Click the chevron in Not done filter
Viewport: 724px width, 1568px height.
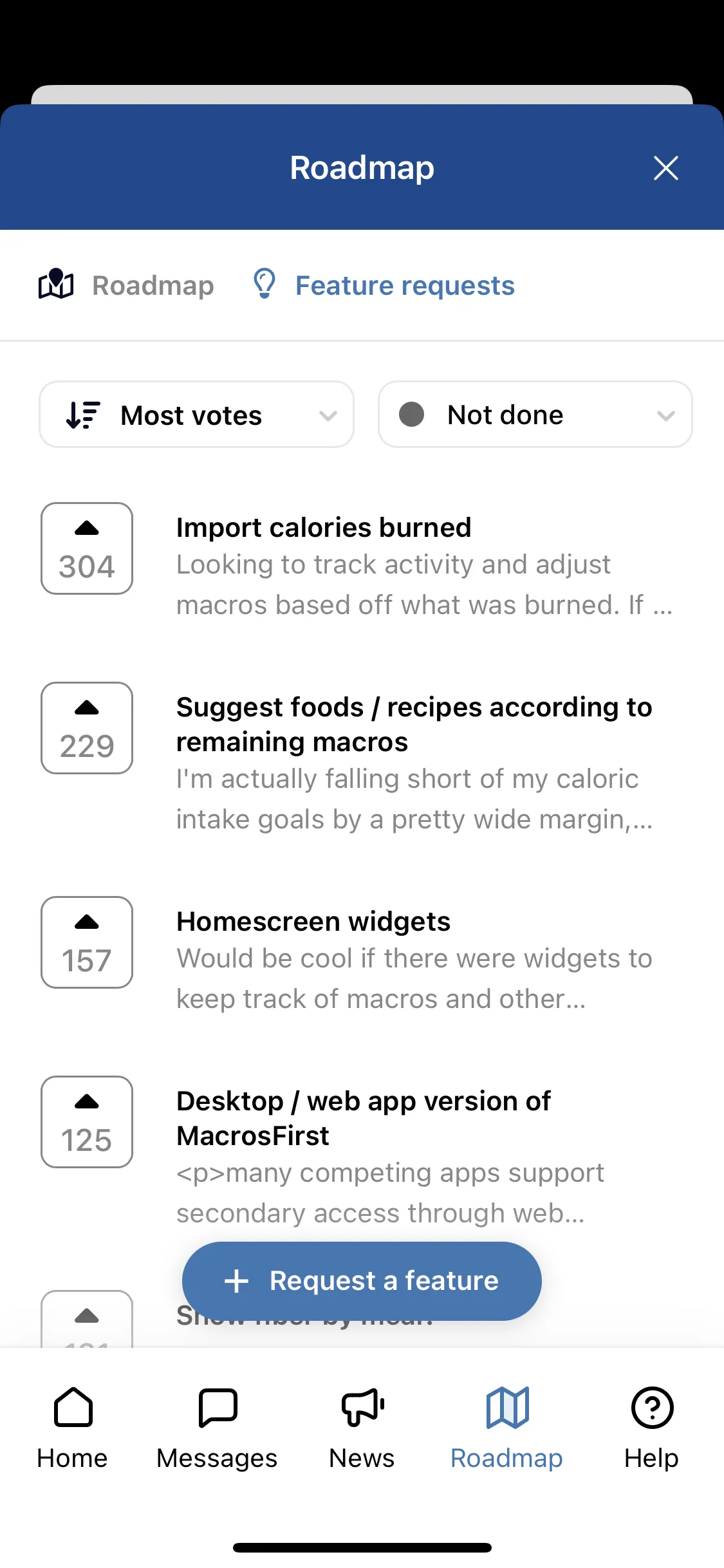665,416
